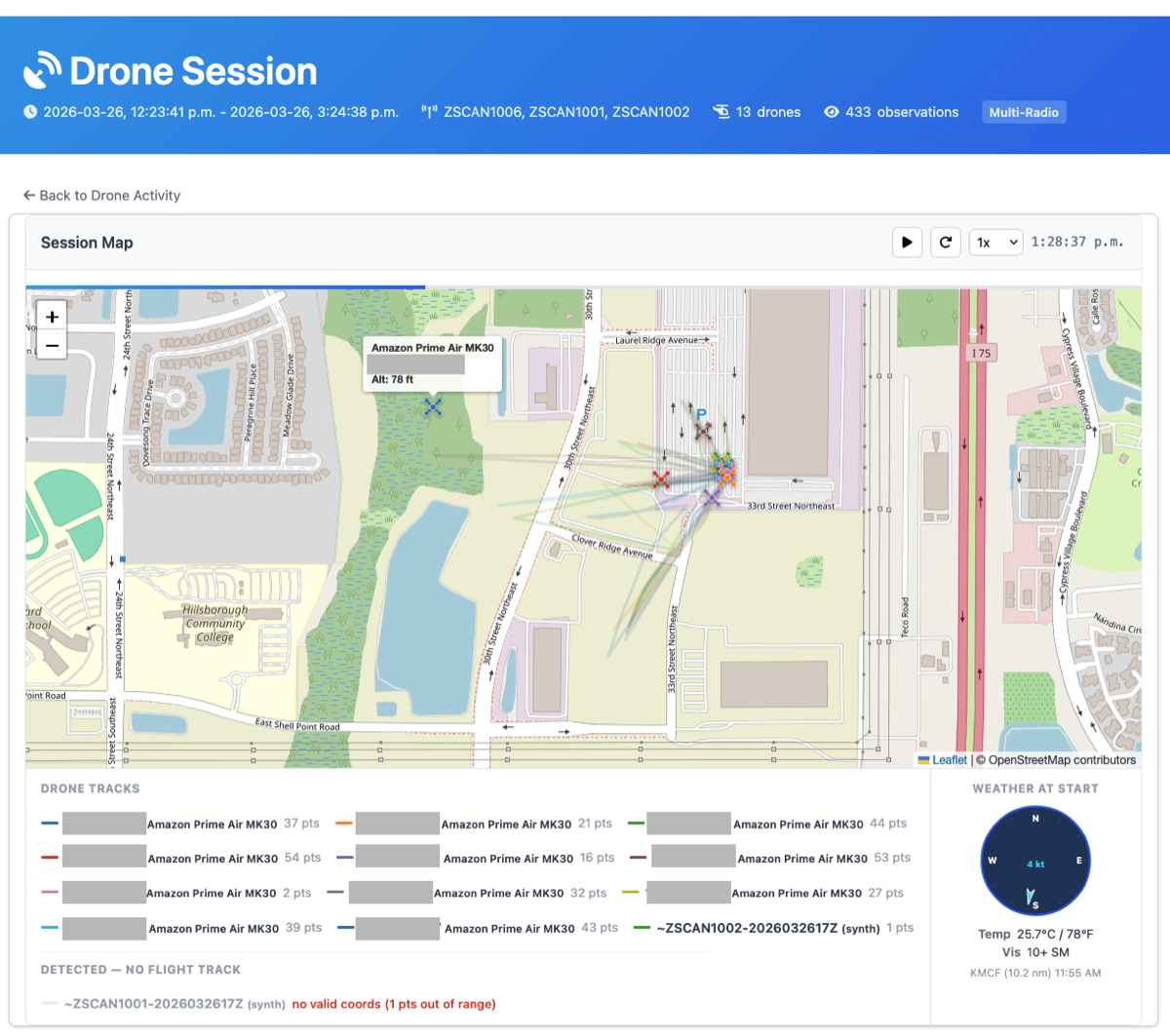
Task: Click the replay session refresh icon
Action: [x=945, y=242]
